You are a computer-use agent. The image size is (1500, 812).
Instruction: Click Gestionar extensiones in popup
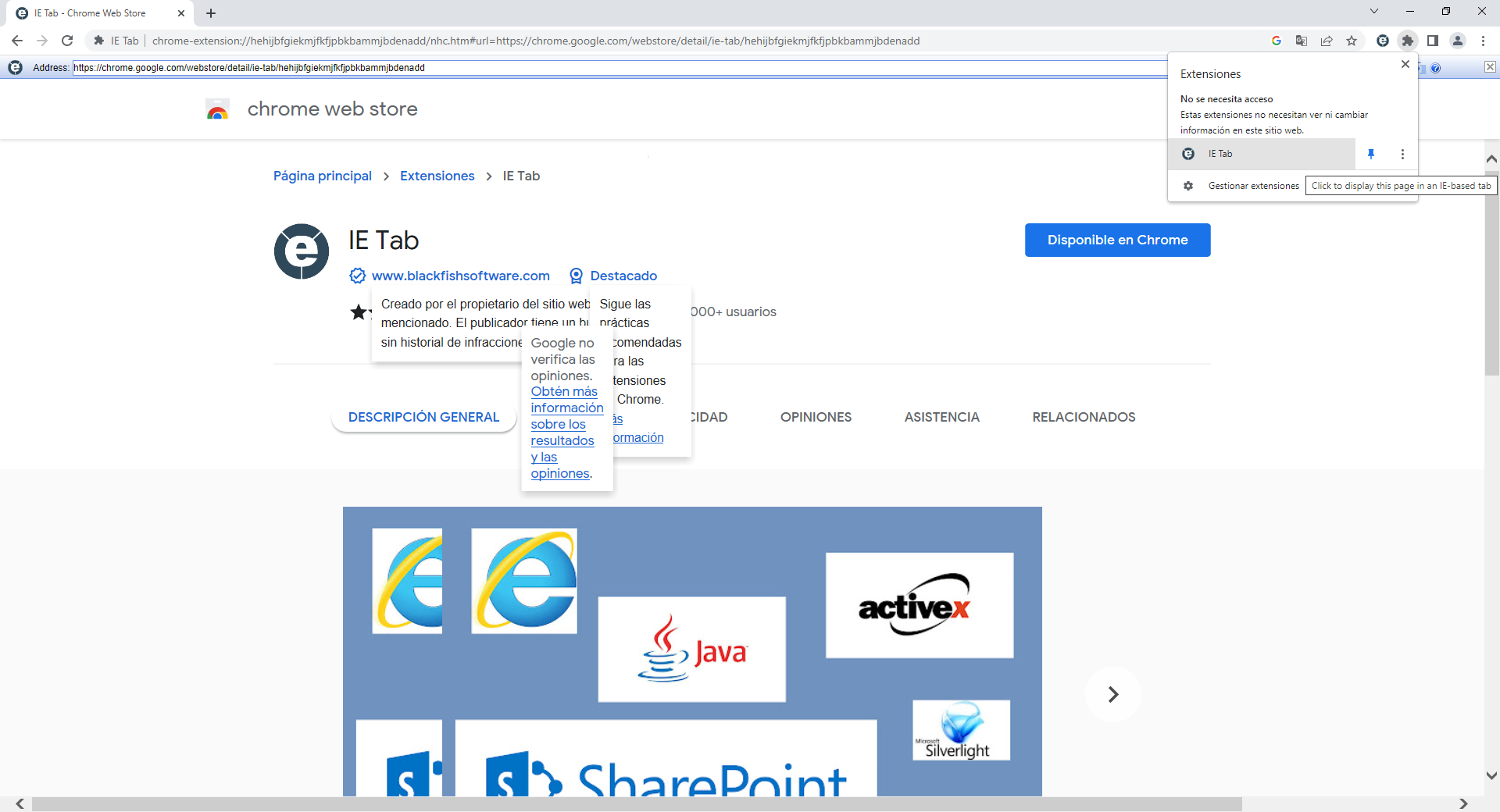pos(1253,186)
